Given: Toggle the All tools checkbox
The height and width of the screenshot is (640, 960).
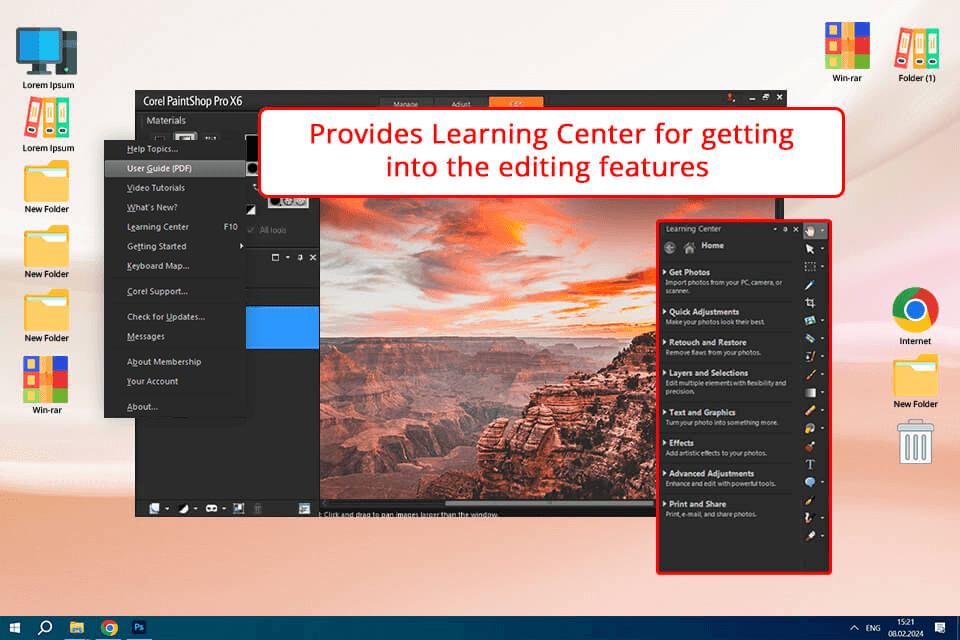Looking at the screenshot, I should [x=251, y=230].
